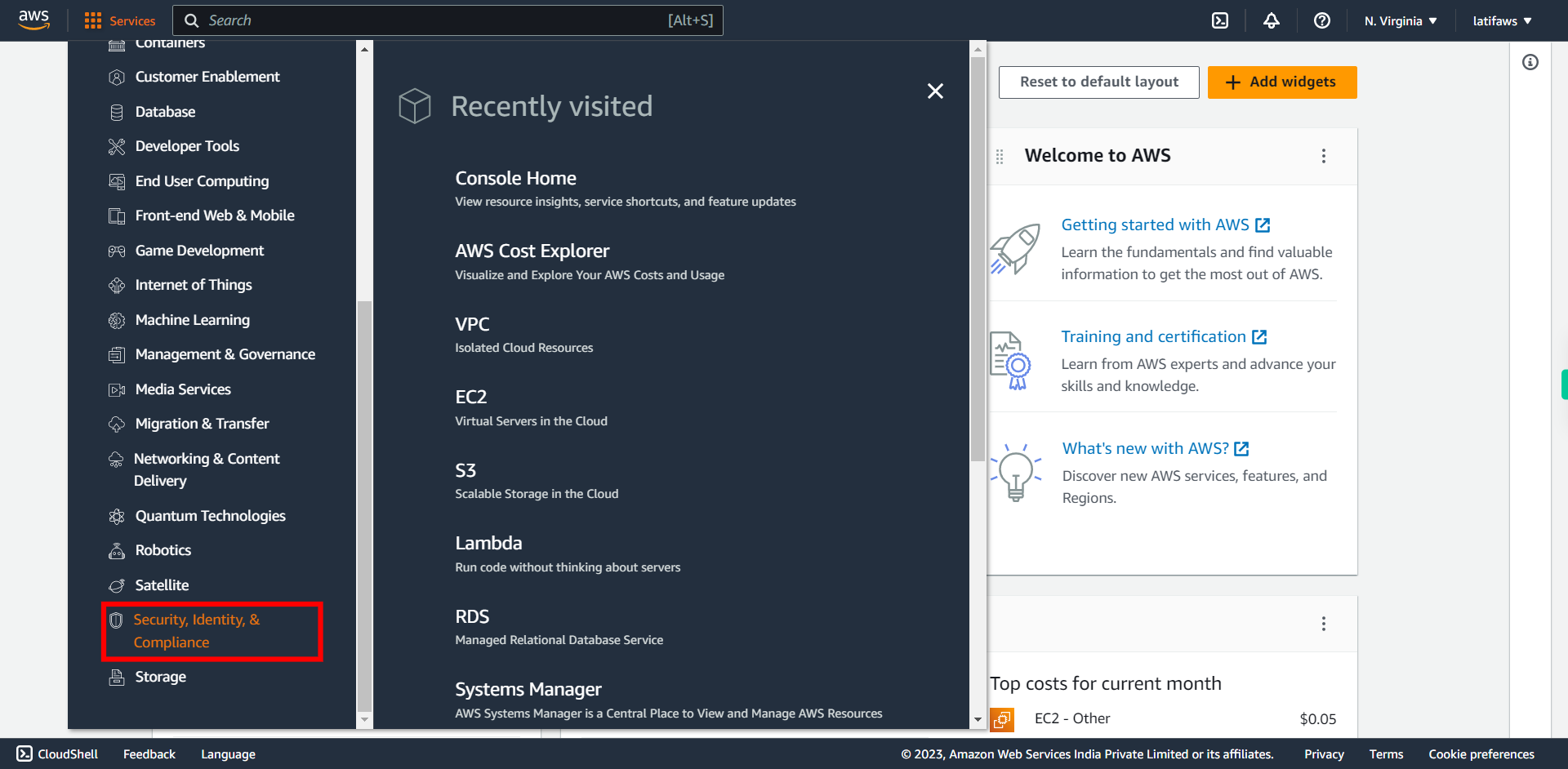Screen dimensions: 1568x769
Task: Select Machine Learning category
Action: (x=193, y=320)
